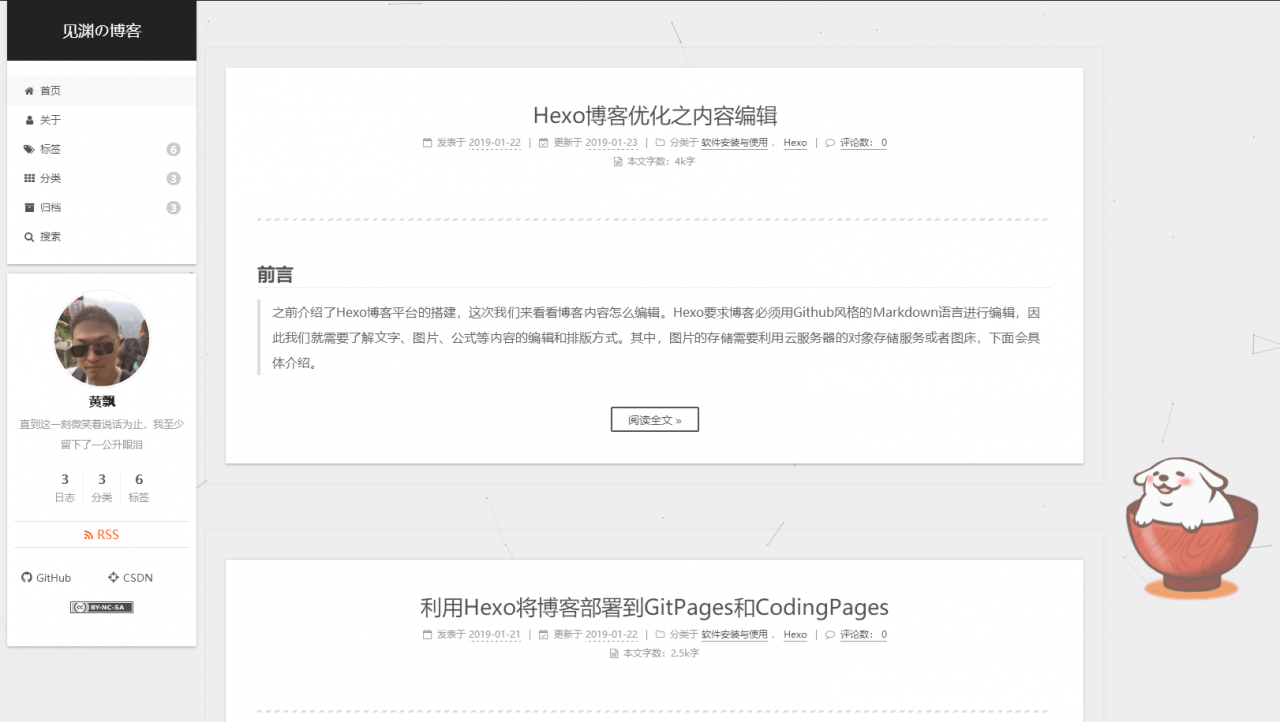The height and width of the screenshot is (722, 1280).
Task: Click the GitHub octocat icon
Action: tap(27, 578)
